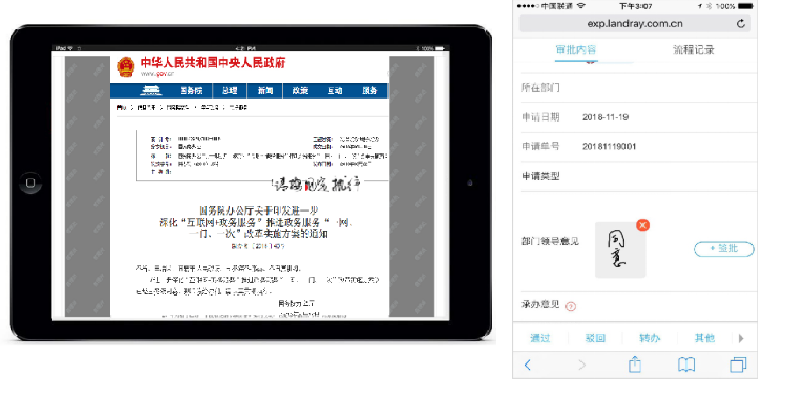The height and width of the screenshot is (394, 800).
Task: Remove the handwritten signature with red X
Action: 643,225
